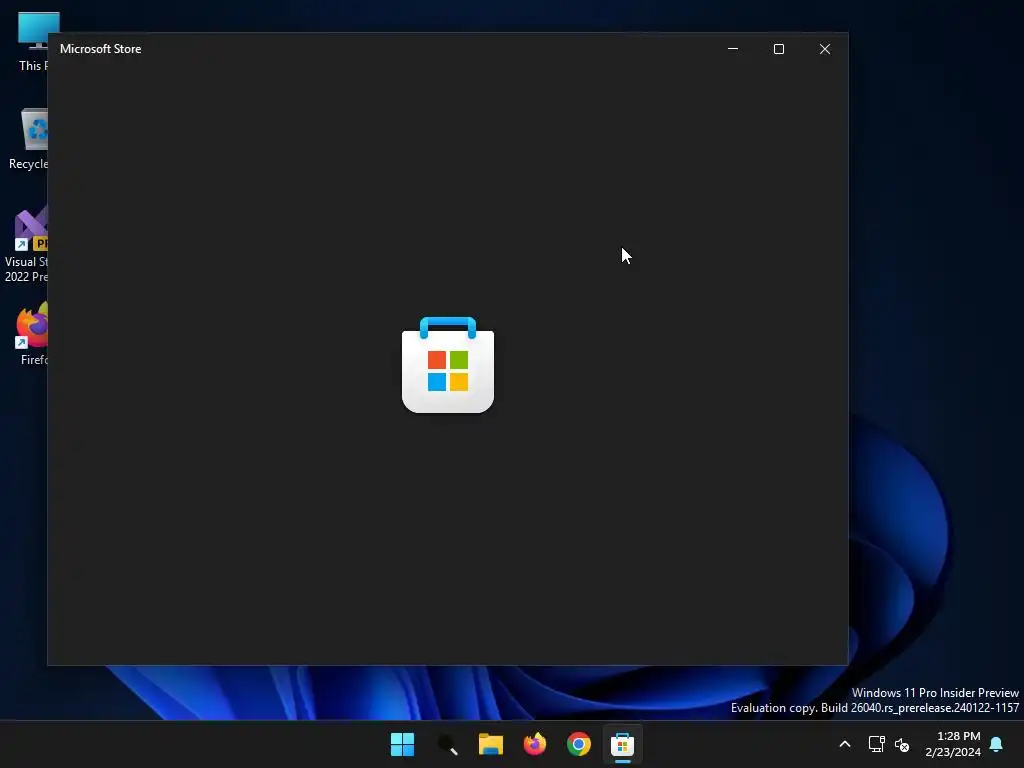The image size is (1024, 768).
Task: Select the This PC desktop icon
Action: (33, 42)
